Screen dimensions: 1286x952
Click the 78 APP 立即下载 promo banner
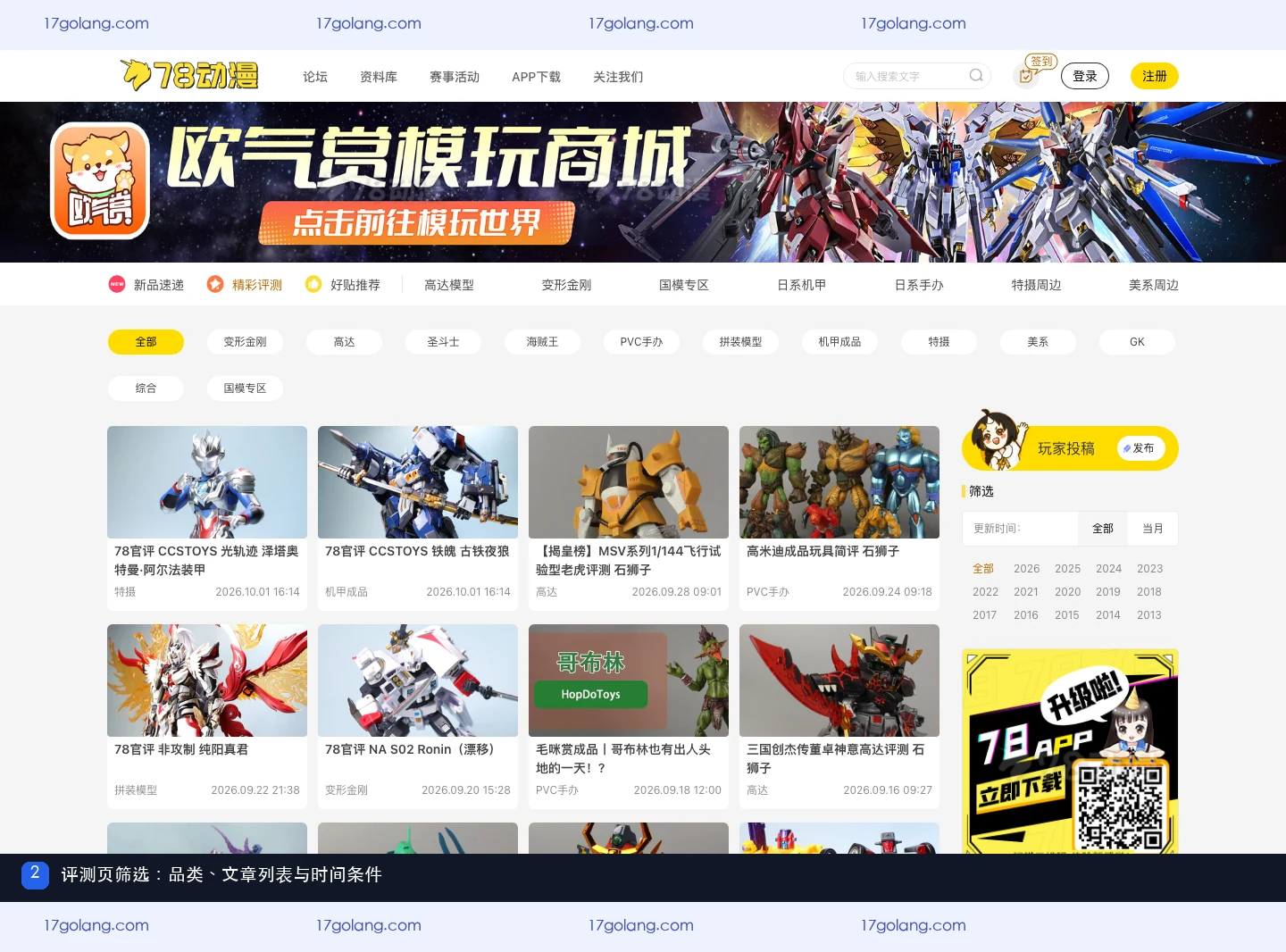(1070, 751)
